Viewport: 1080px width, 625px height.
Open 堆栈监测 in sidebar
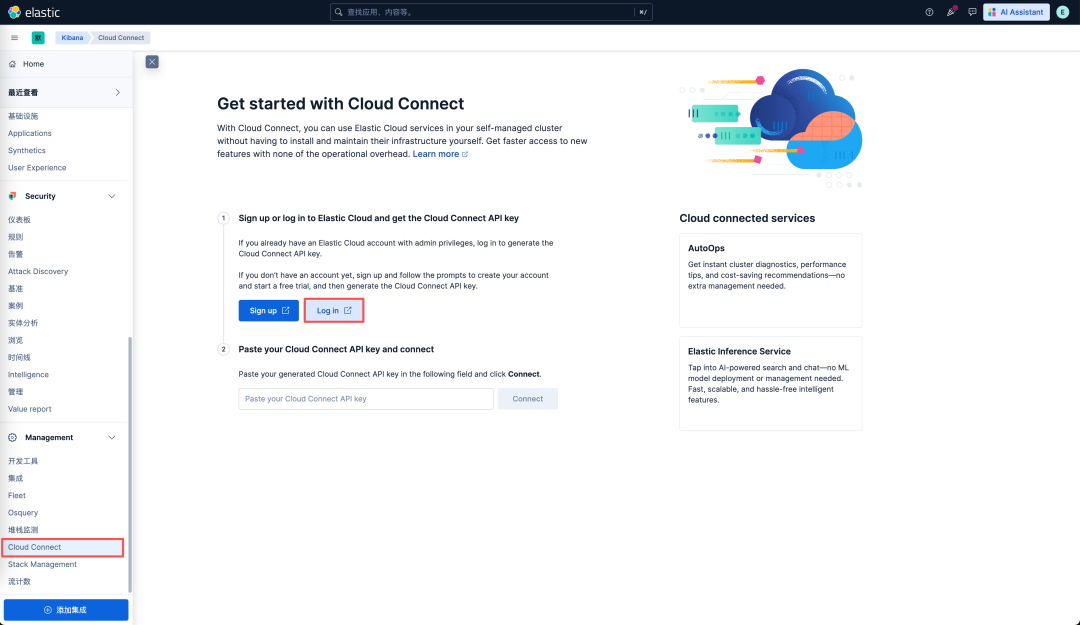23,530
